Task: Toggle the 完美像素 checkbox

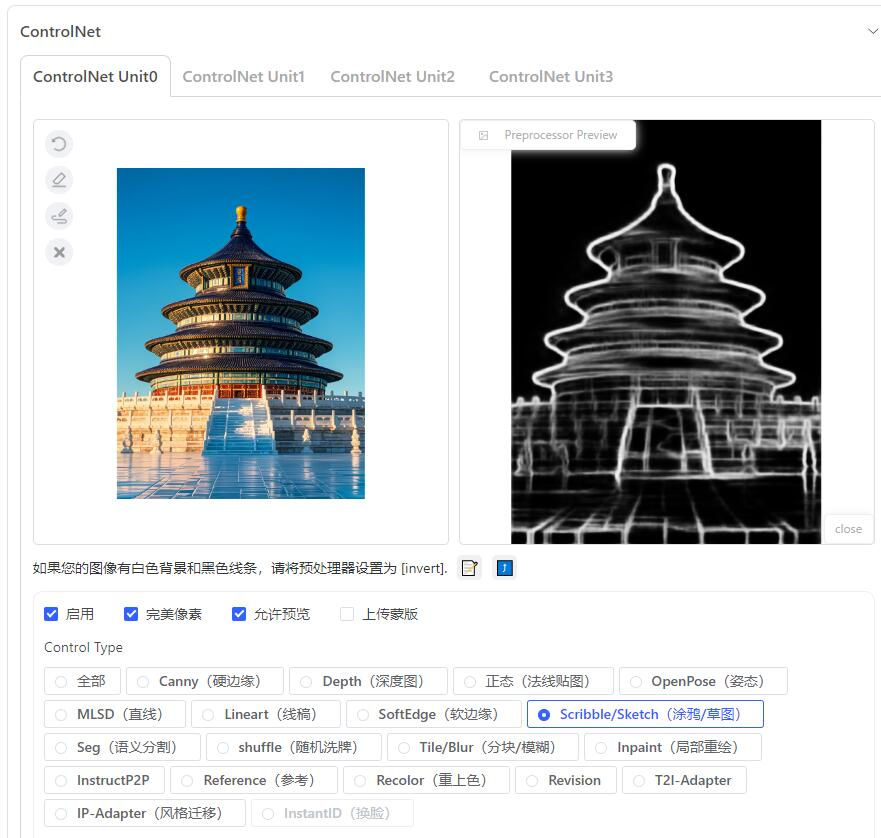Action: click(131, 614)
